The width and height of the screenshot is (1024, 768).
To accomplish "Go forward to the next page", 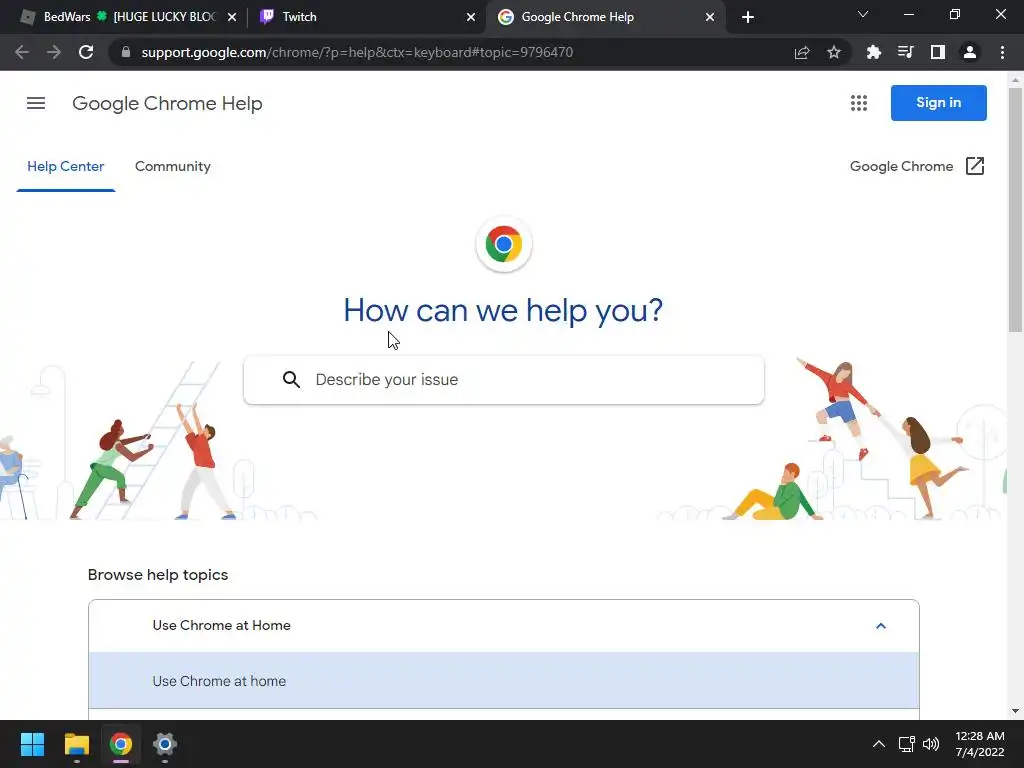I will pos(54,52).
